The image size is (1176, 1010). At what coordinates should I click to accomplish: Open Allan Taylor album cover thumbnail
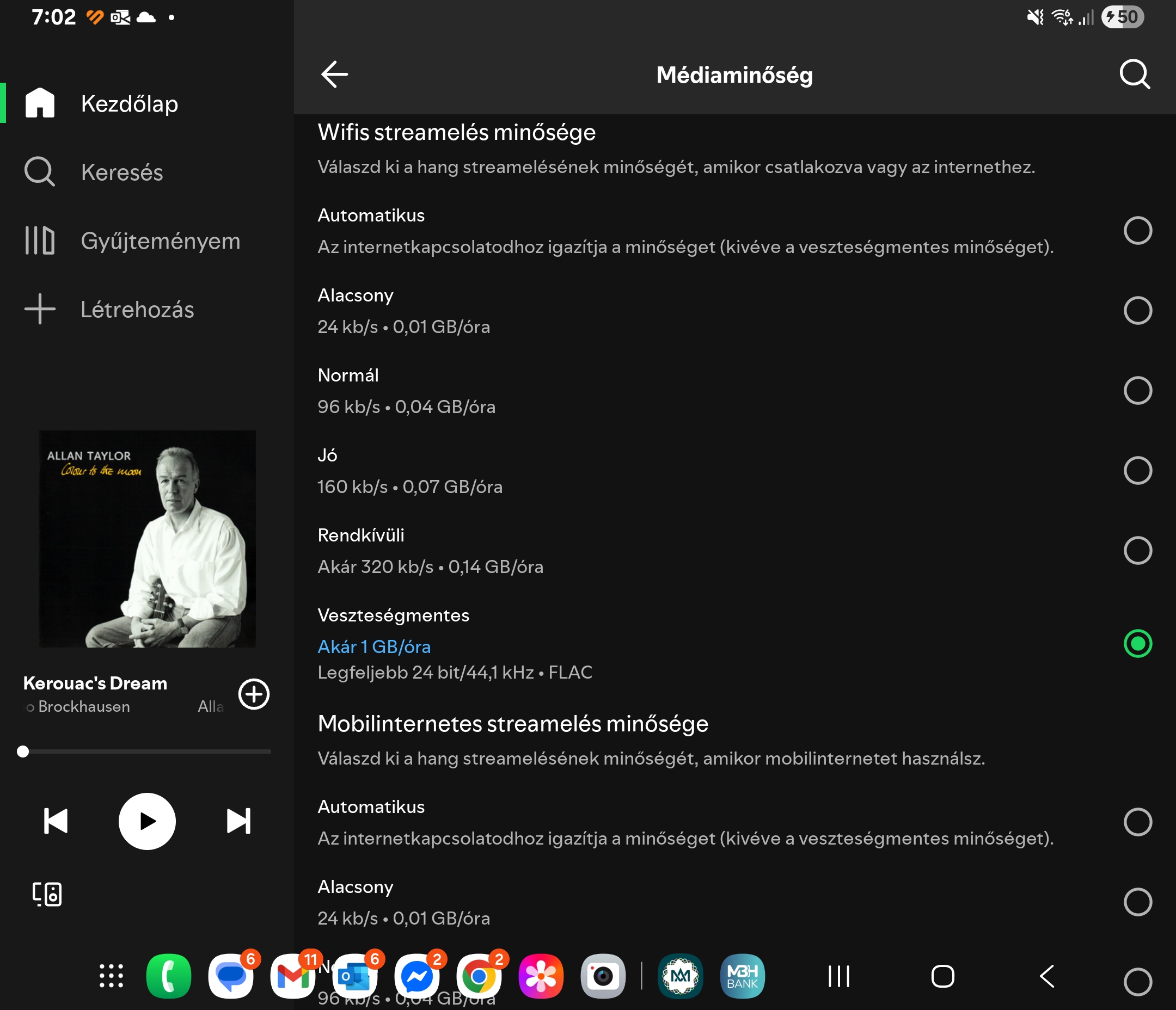(x=147, y=539)
